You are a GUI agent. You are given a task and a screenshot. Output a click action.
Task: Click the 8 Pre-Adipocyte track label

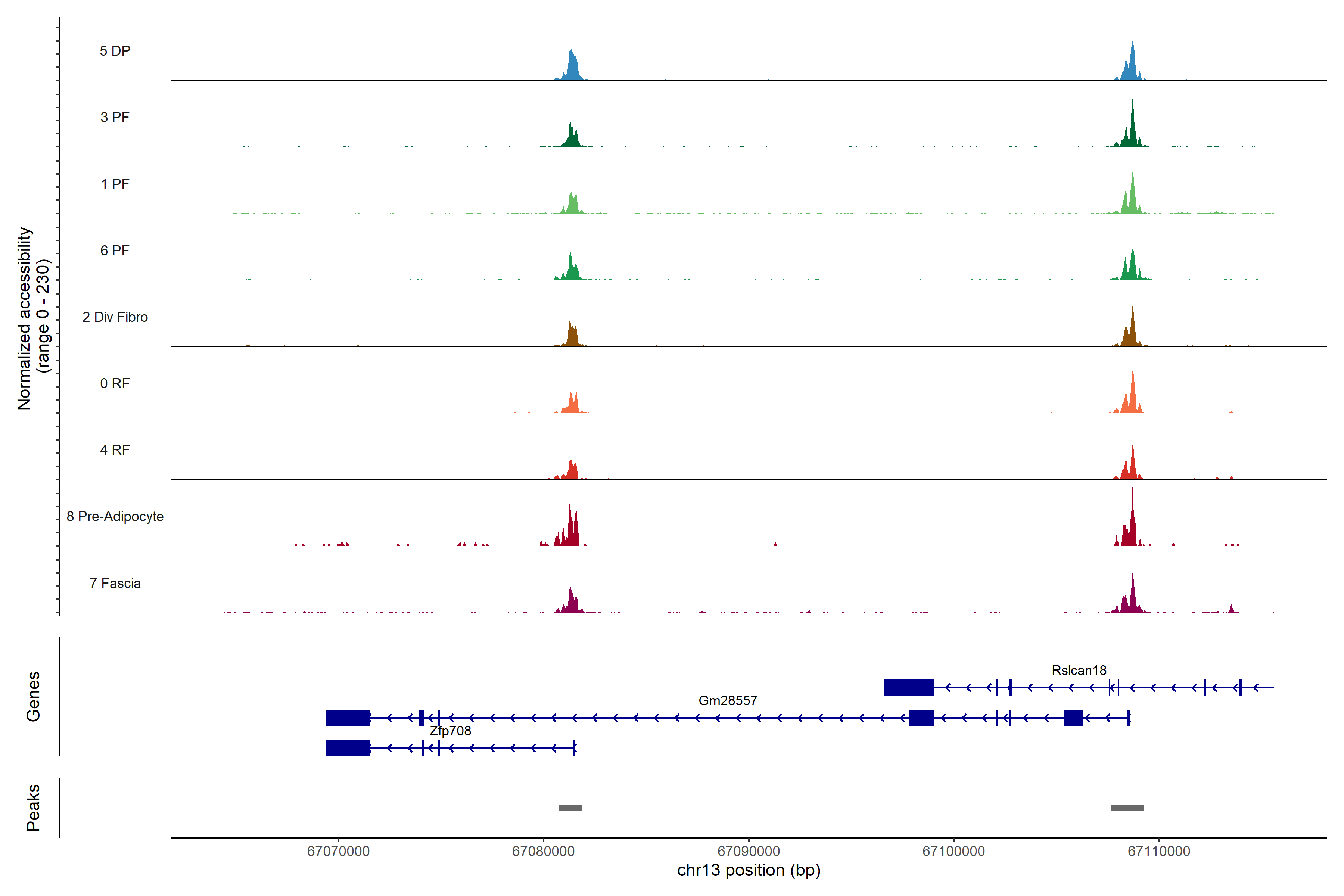coord(115,517)
